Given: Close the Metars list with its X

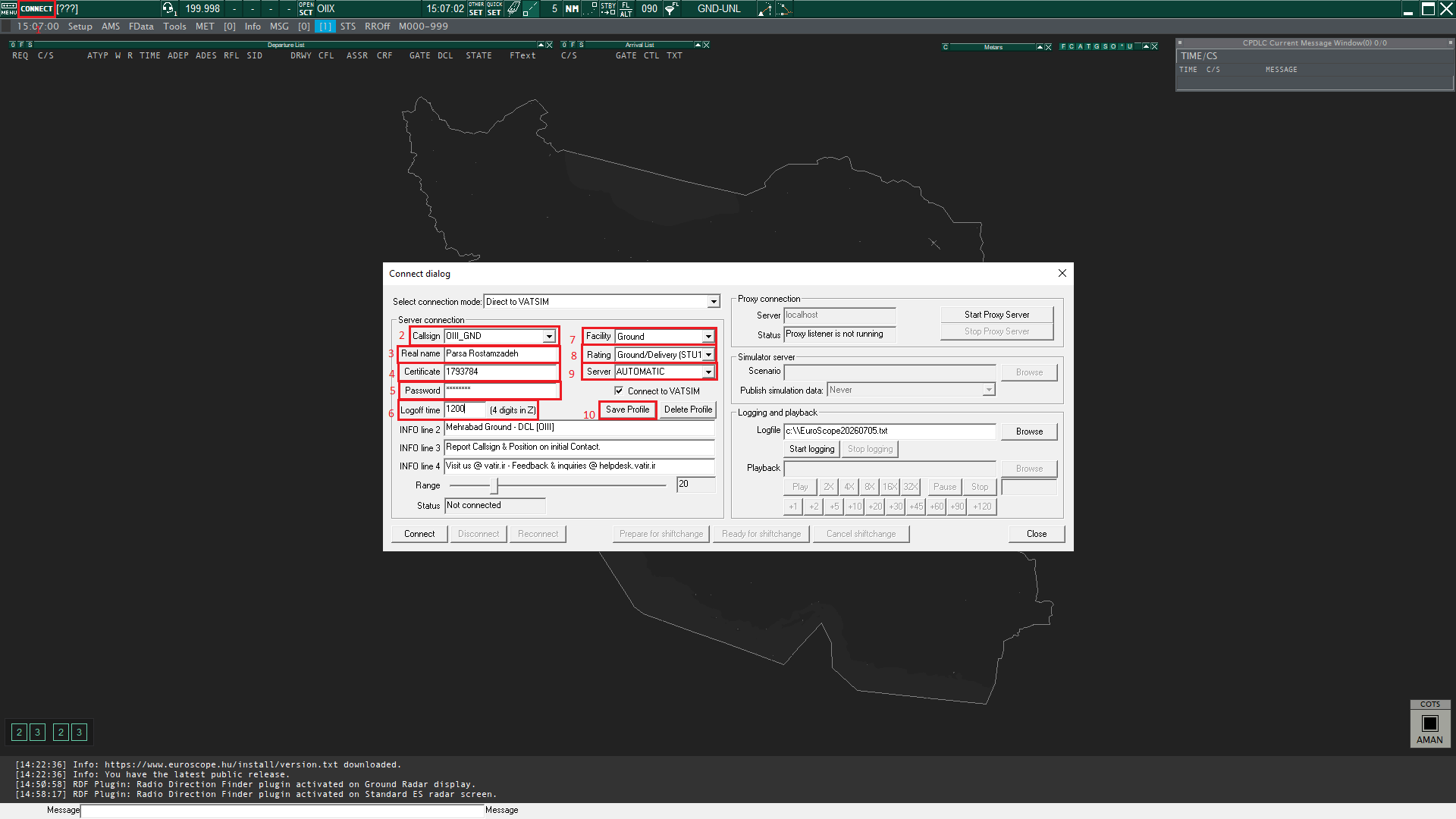Looking at the screenshot, I should 1048,46.
